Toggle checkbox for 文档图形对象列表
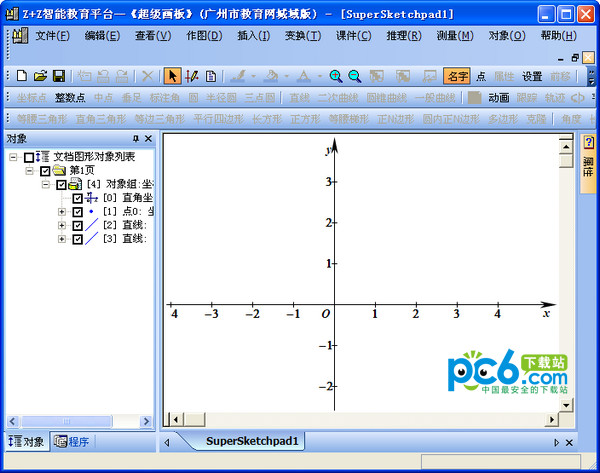600x473 pixels. 29,157
